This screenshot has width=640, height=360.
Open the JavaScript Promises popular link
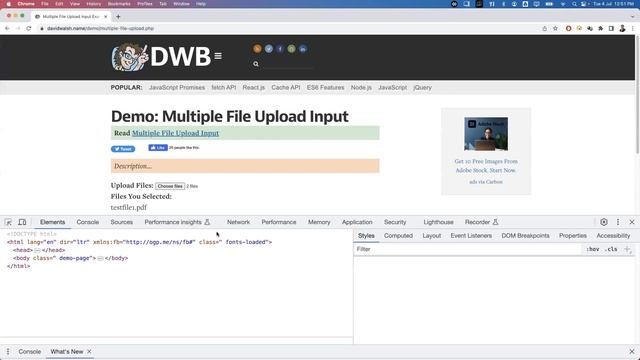[x=177, y=88]
